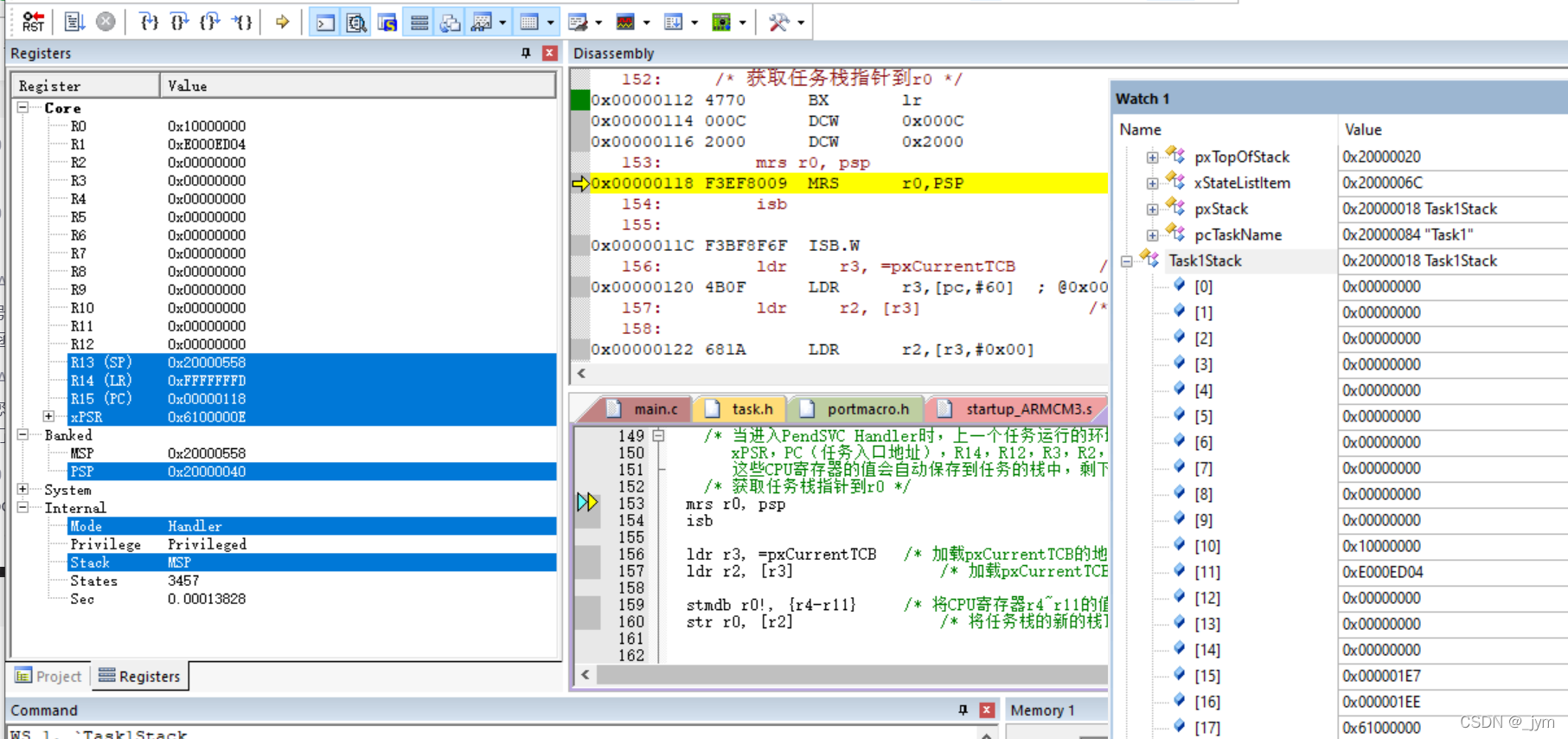Click the Stop execution icon
The image size is (1568, 739).
pos(106,22)
